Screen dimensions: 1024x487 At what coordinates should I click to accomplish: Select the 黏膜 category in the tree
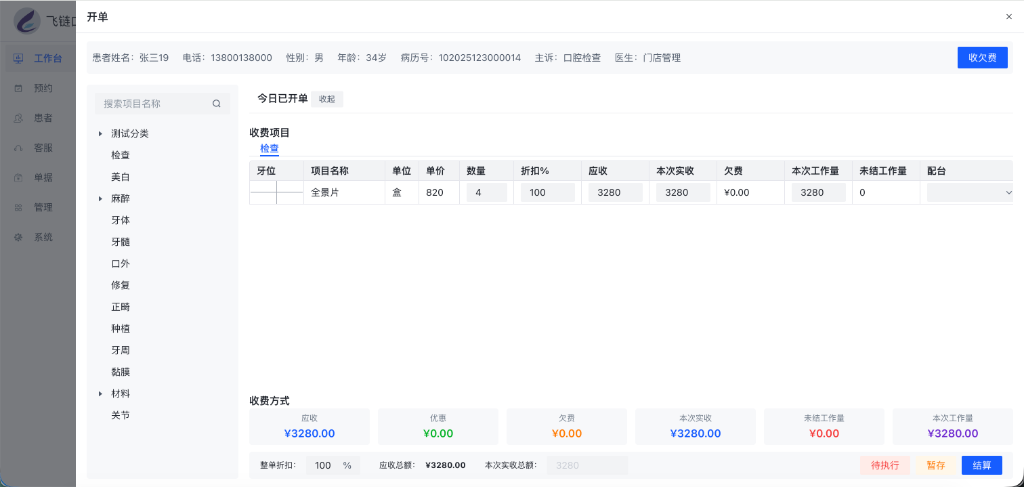[121, 372]
